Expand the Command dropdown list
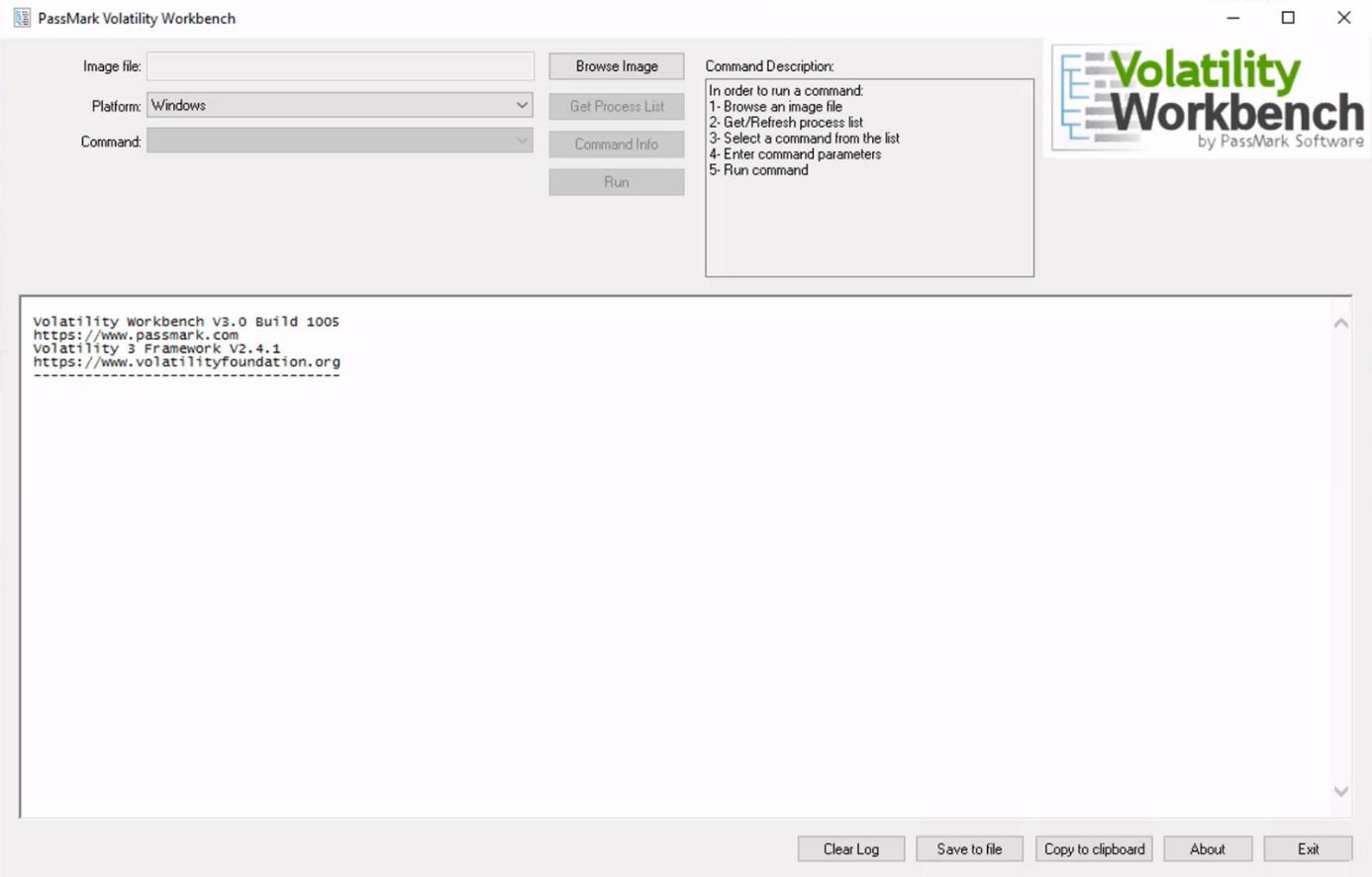Screen dimensions: 1372x877 (340, 142)
